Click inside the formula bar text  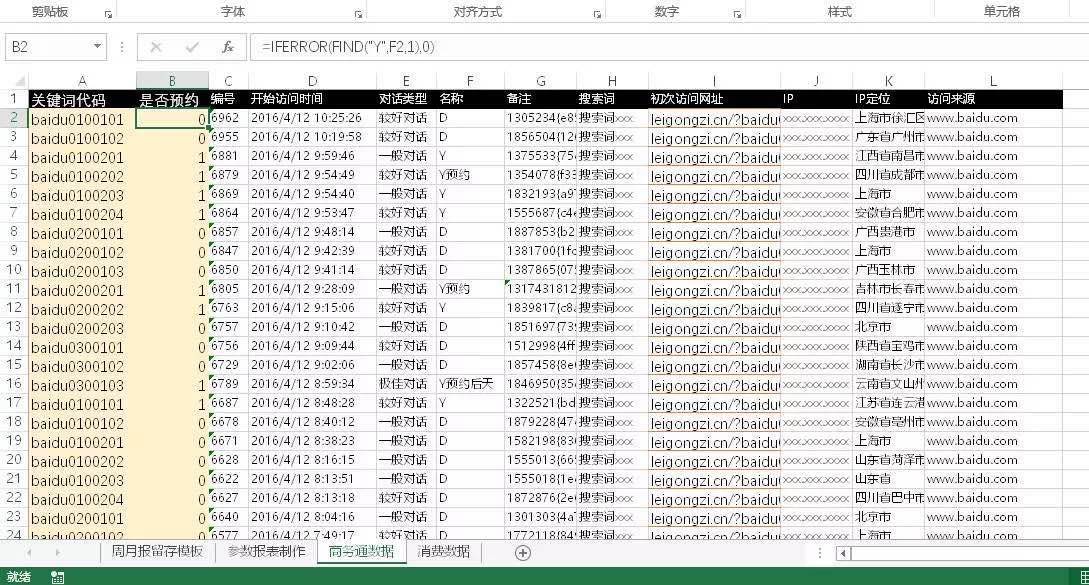[x=600, y=47]
